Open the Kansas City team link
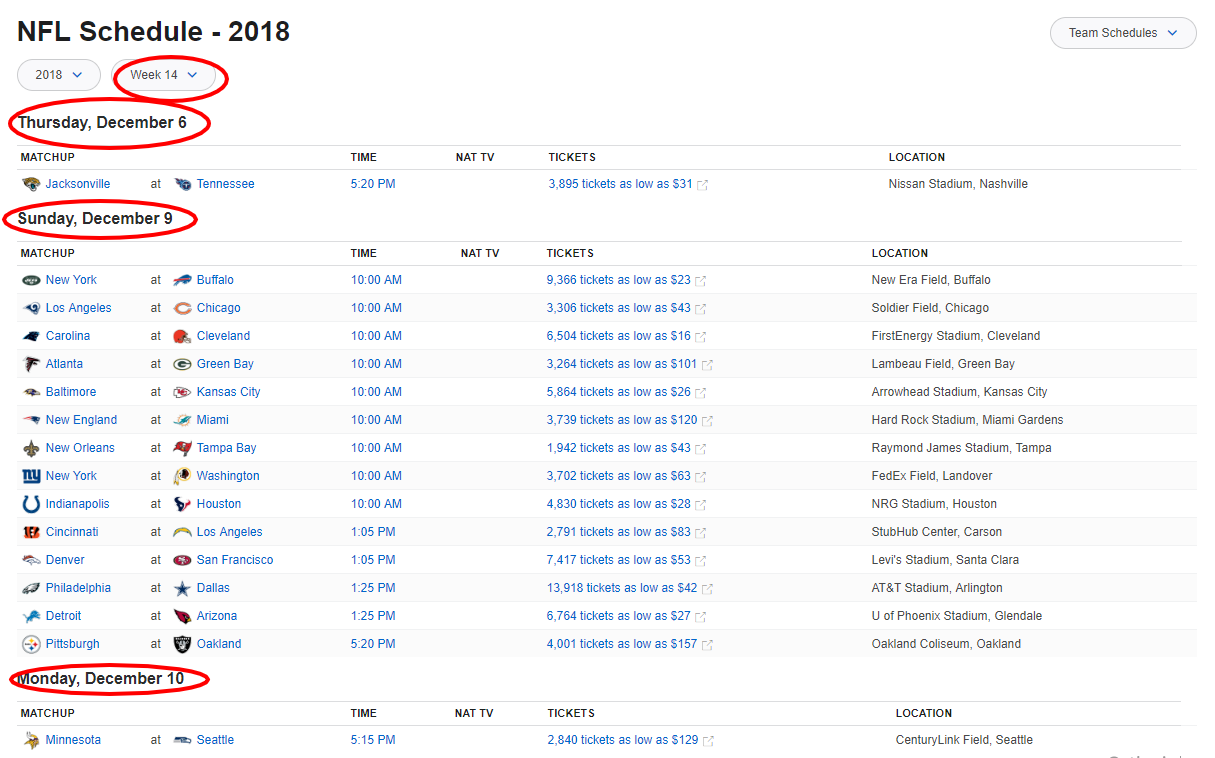Screen dimensions: 1215x758 point(228,392)
